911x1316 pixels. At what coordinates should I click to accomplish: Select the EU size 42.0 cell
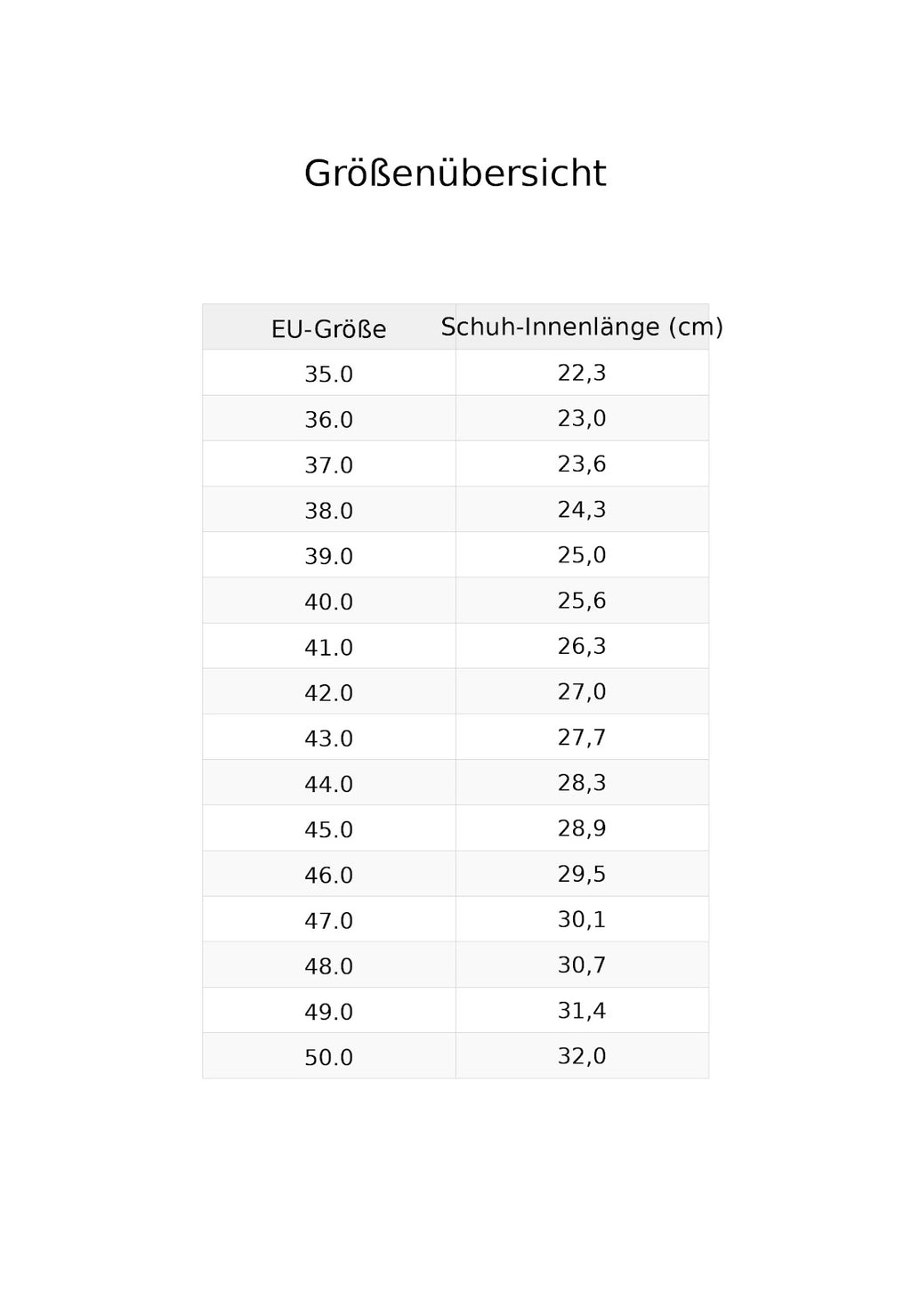[x=329, y=691]
